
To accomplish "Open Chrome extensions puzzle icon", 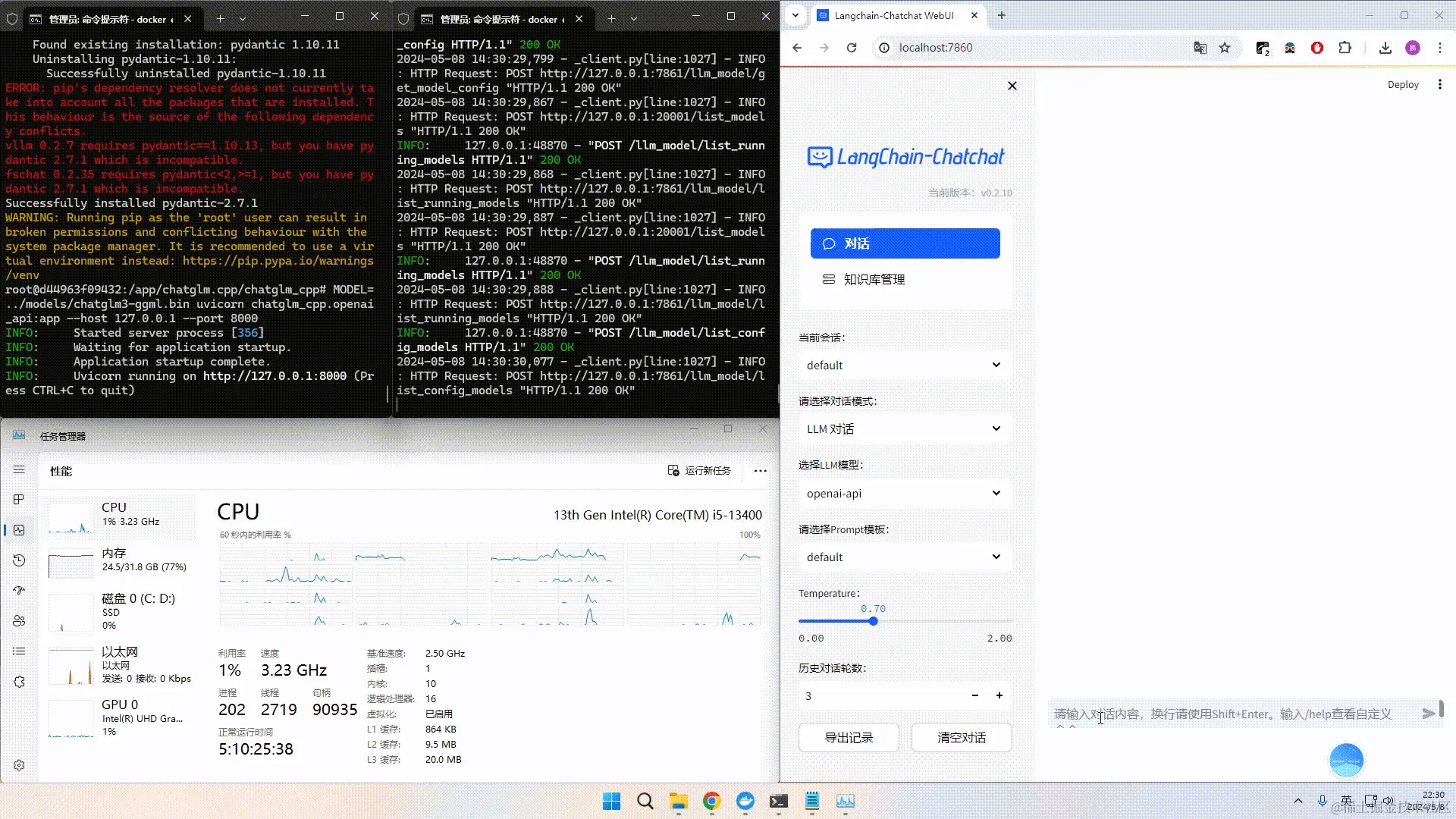I will (1345, 48).
